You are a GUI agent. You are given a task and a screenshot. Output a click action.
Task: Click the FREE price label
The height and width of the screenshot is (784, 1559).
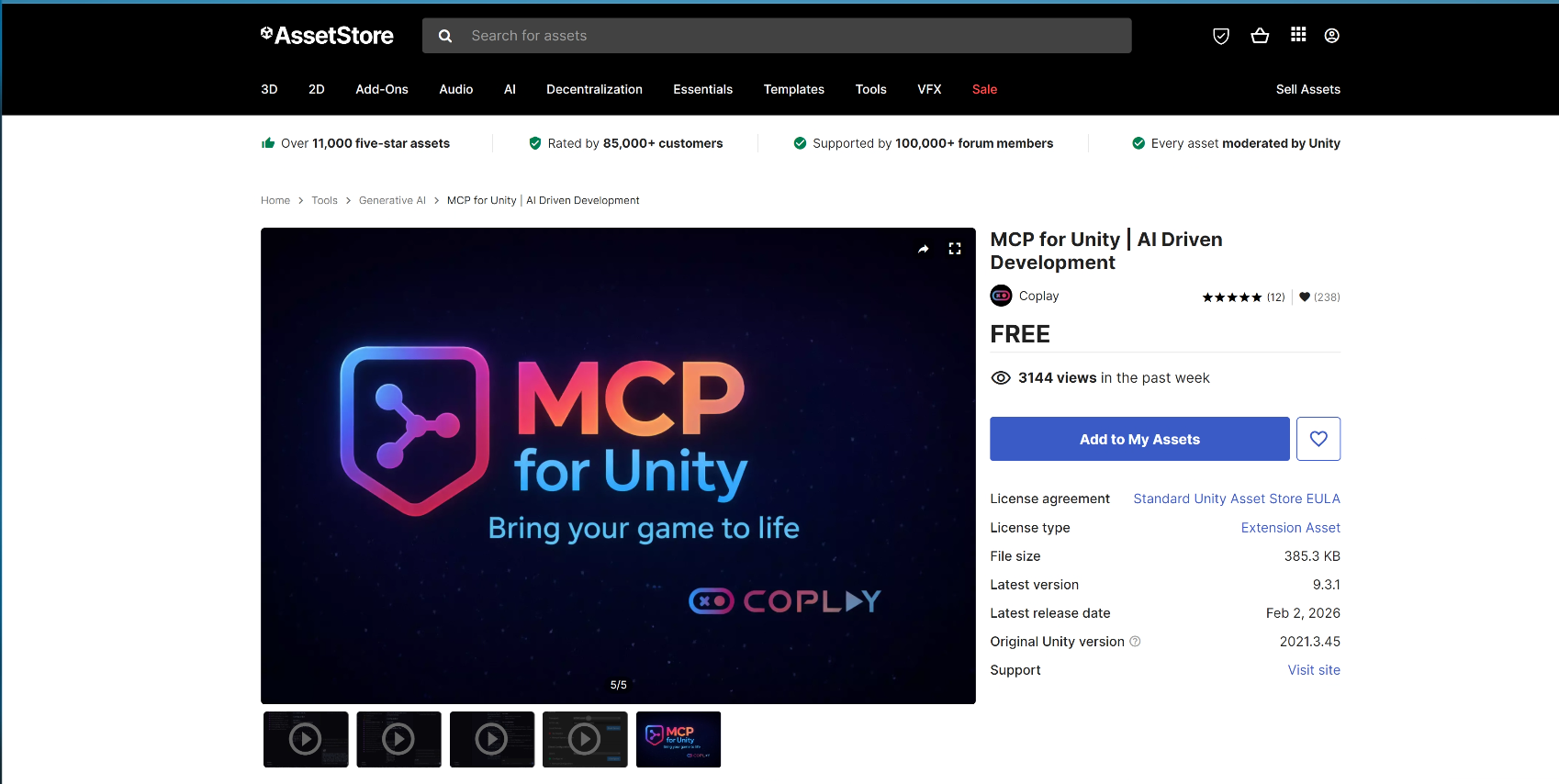1020,334
